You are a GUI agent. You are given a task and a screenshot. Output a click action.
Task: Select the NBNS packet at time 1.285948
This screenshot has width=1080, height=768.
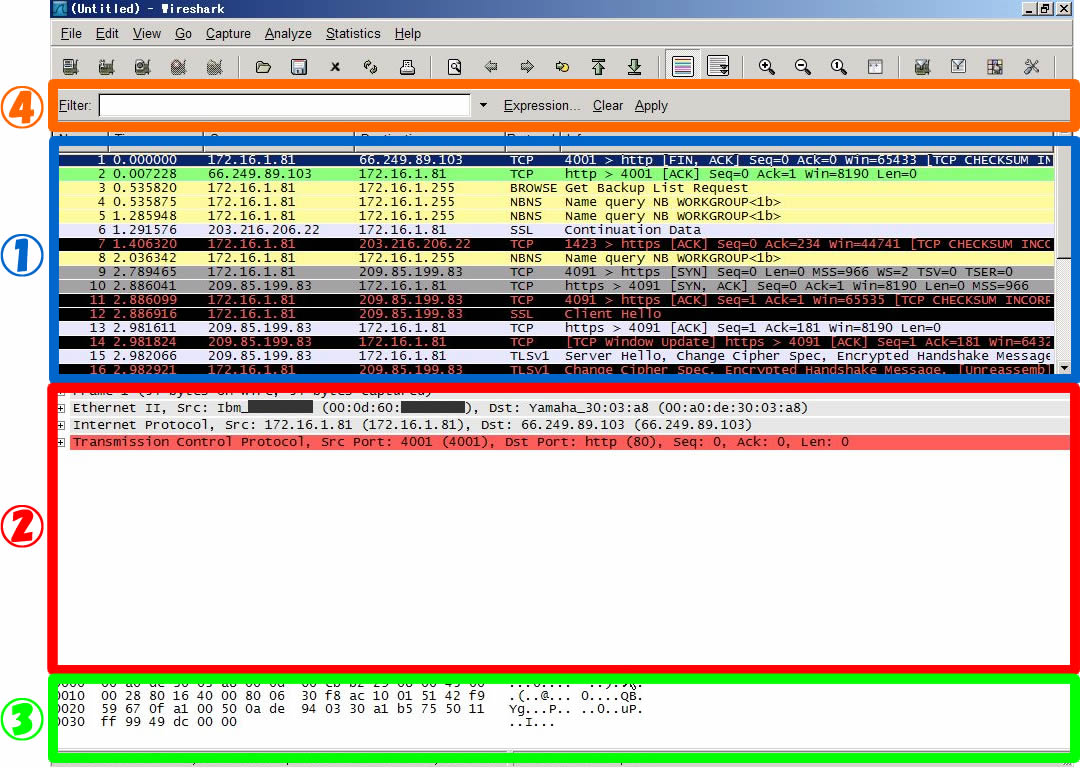556,216
